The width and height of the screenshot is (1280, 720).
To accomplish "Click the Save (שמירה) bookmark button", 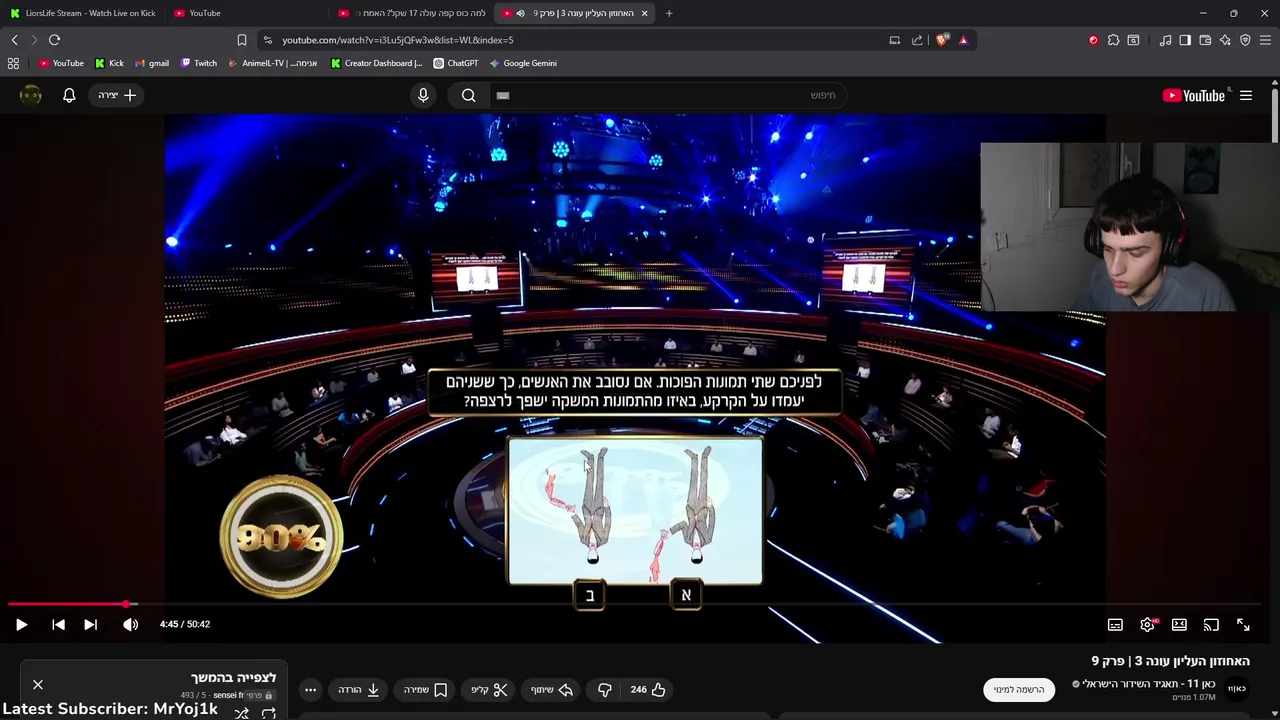I will (426, 689).
